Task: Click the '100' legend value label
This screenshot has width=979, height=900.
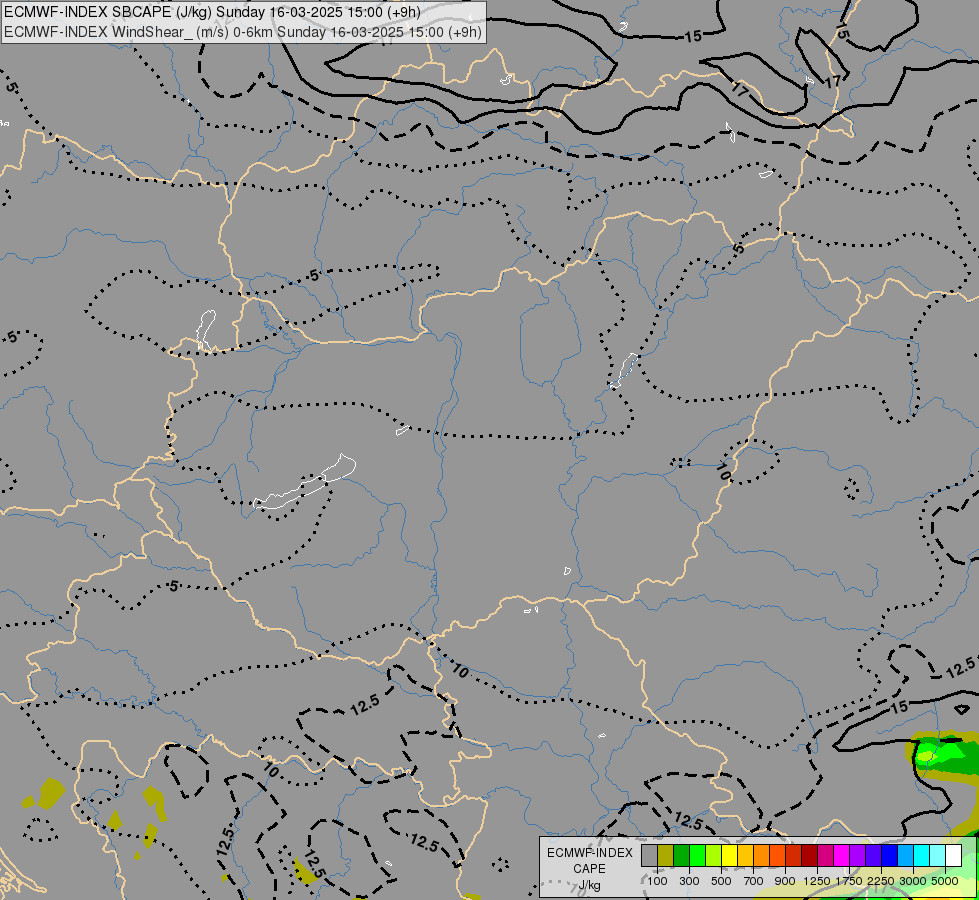Action: [657, 881]
